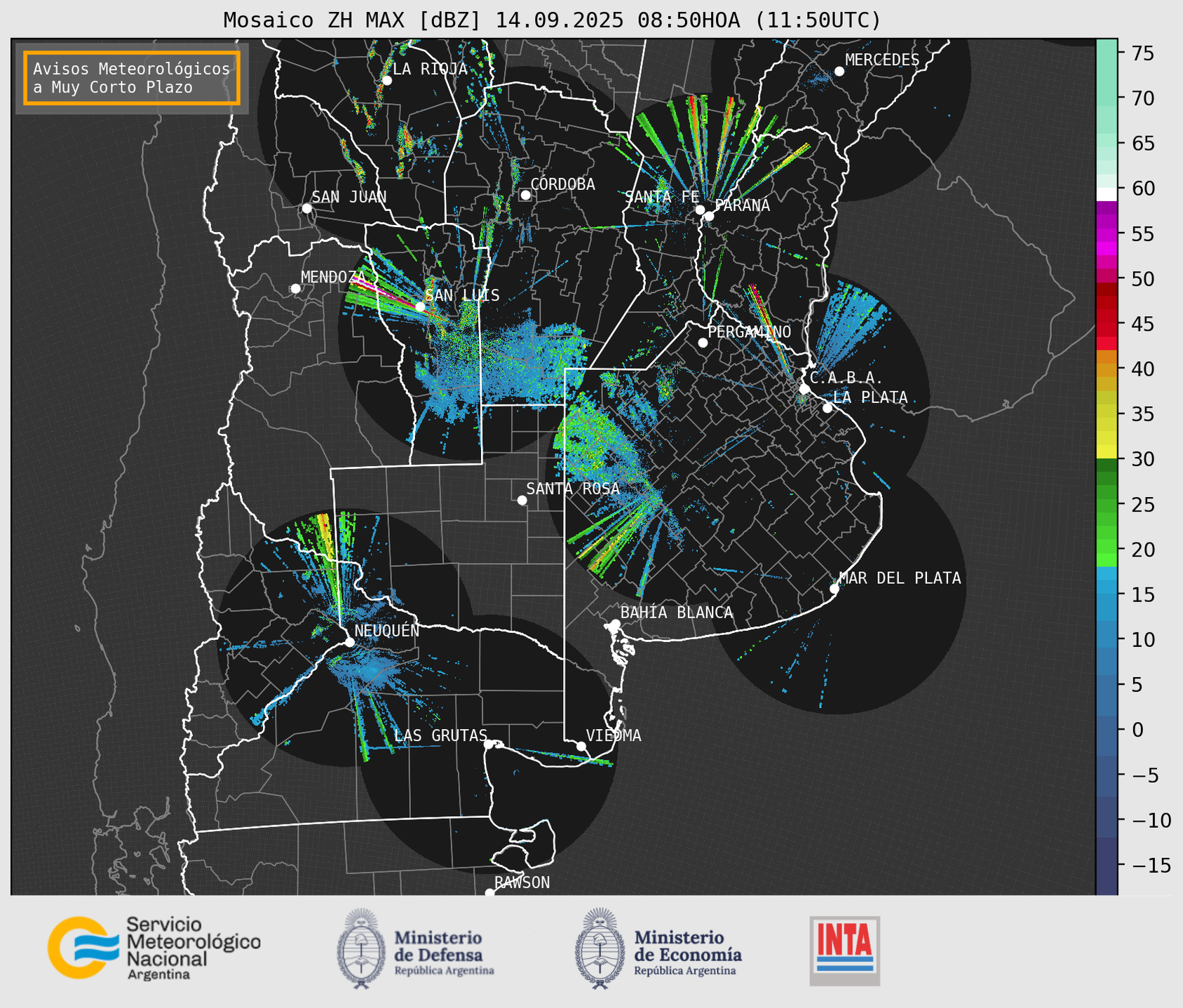The height and width of the screenshot is (1008, 1183).
Task: Click the Las Grutas city label
Action: pyautogui.click(x=440, y=735)
